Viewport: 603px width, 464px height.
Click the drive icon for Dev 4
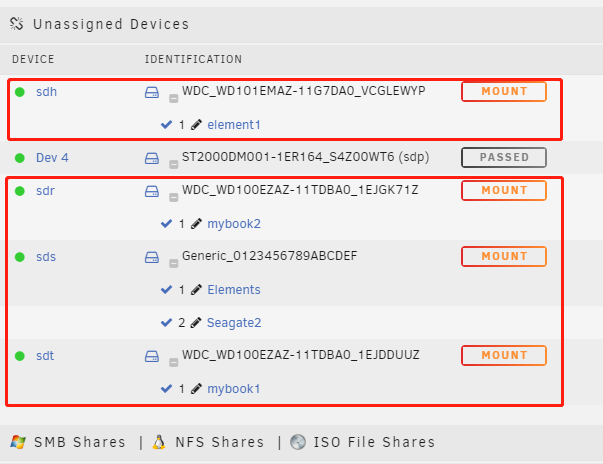tap(152, 158)
